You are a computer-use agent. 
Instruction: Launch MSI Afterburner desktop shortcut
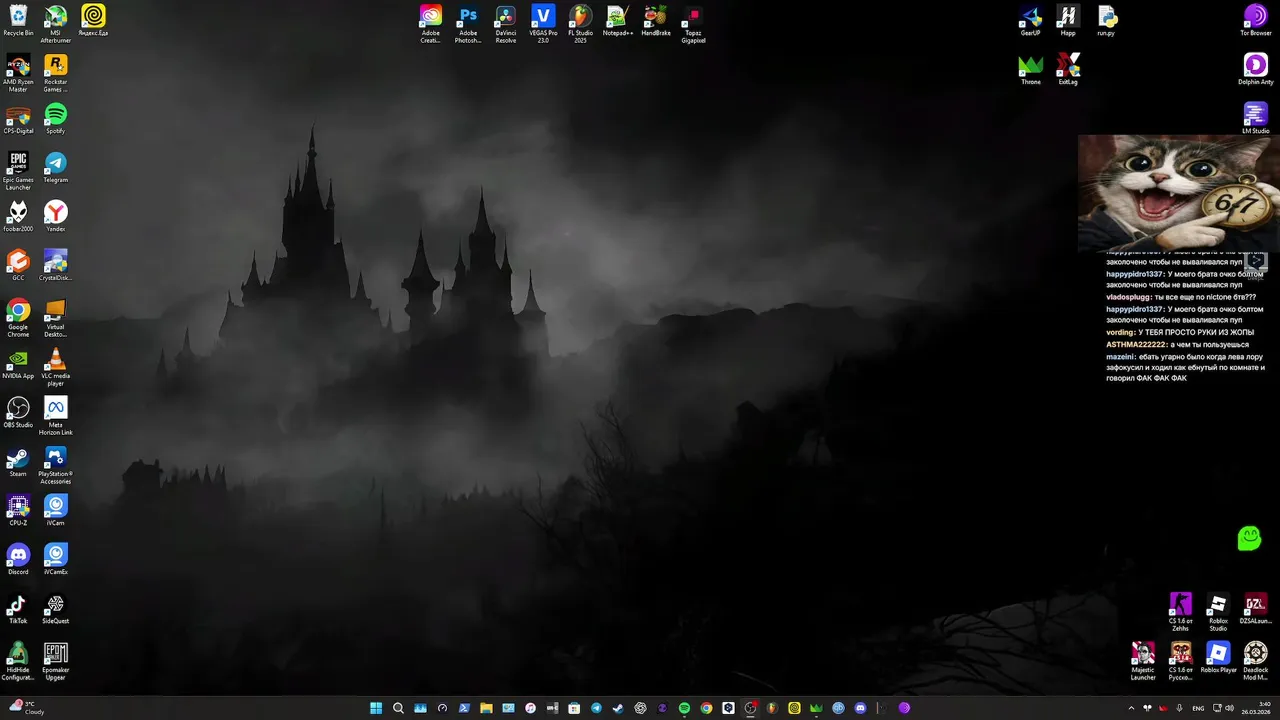[56, 24]
